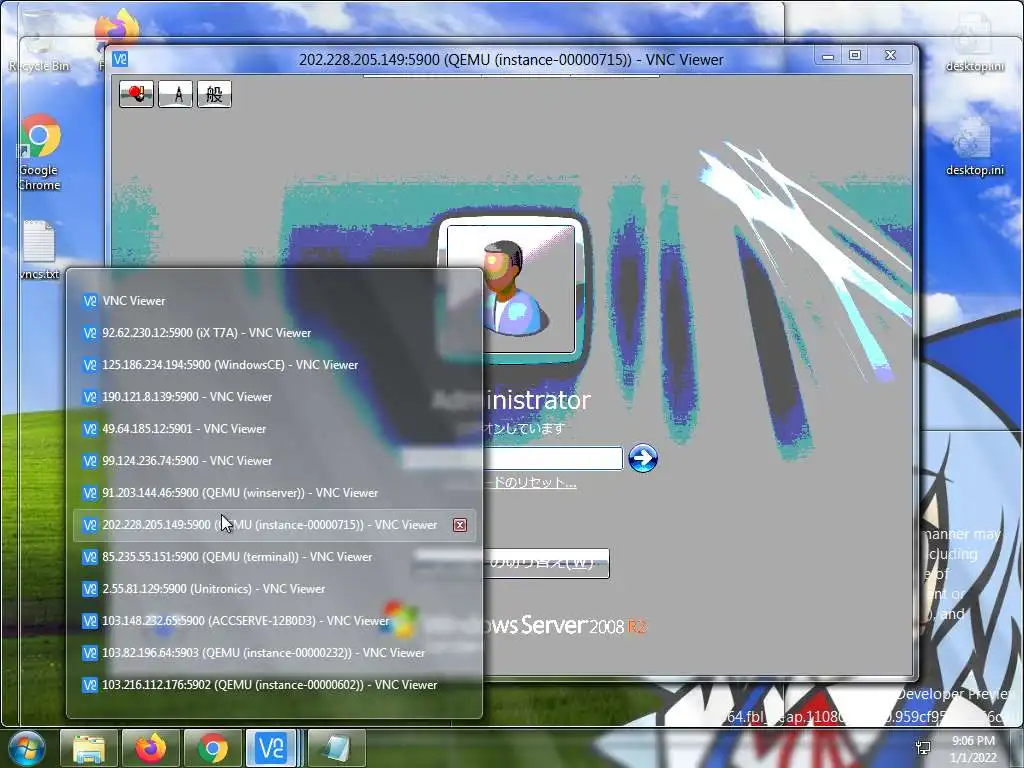Image resolution: width=1024 pixels, height=768 pixels.
Task: Click the password reset link
Action: (530, 483)
